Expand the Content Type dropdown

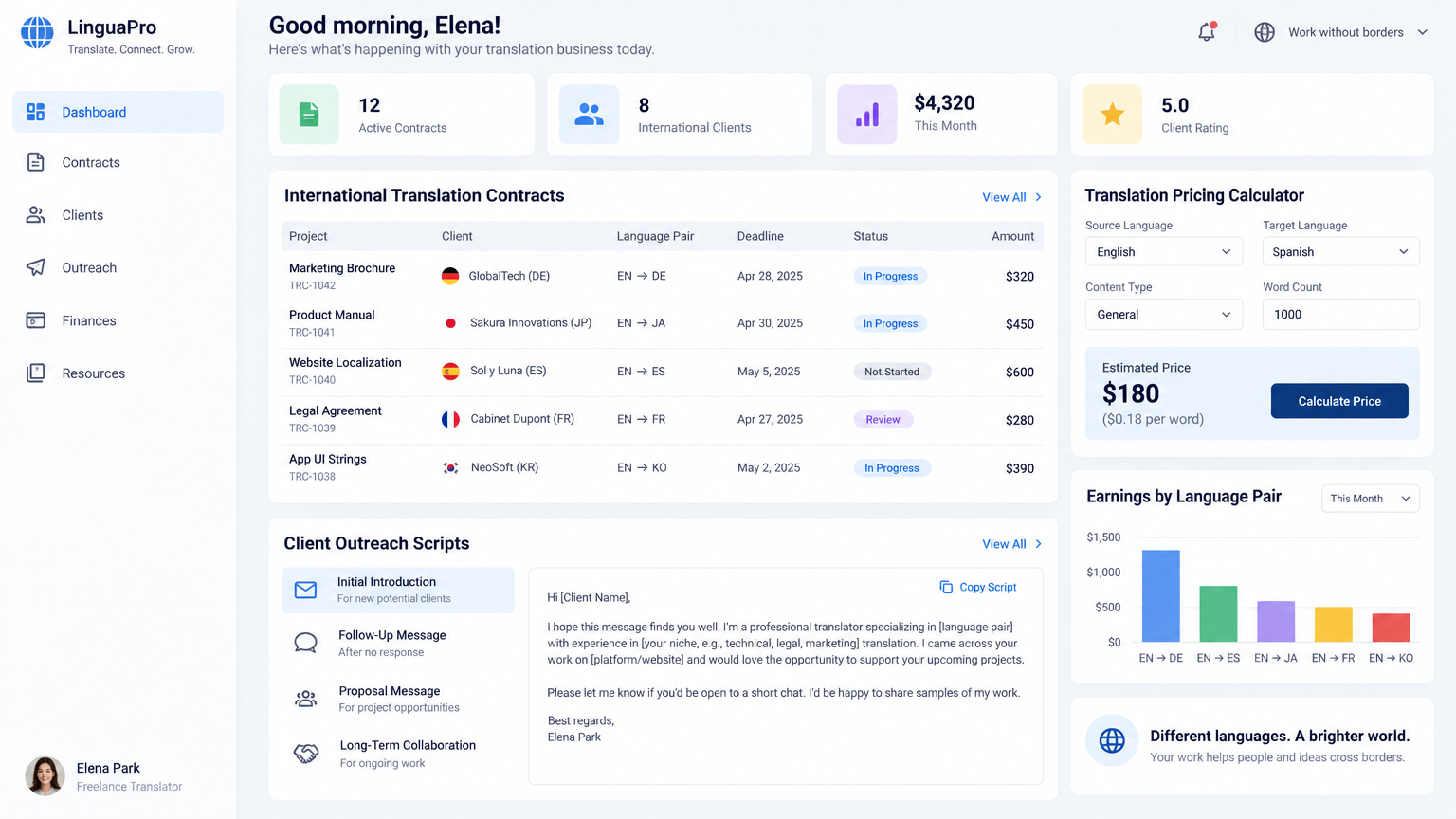pyautogui.click(x=1163, y=315)
